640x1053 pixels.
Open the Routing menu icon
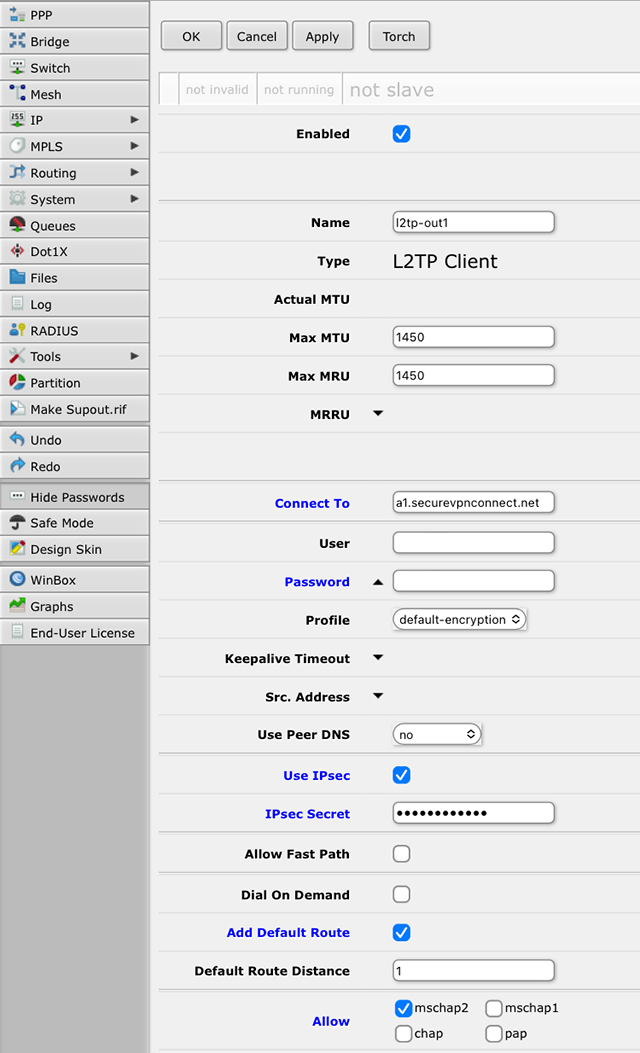click(x=17, y=172)
